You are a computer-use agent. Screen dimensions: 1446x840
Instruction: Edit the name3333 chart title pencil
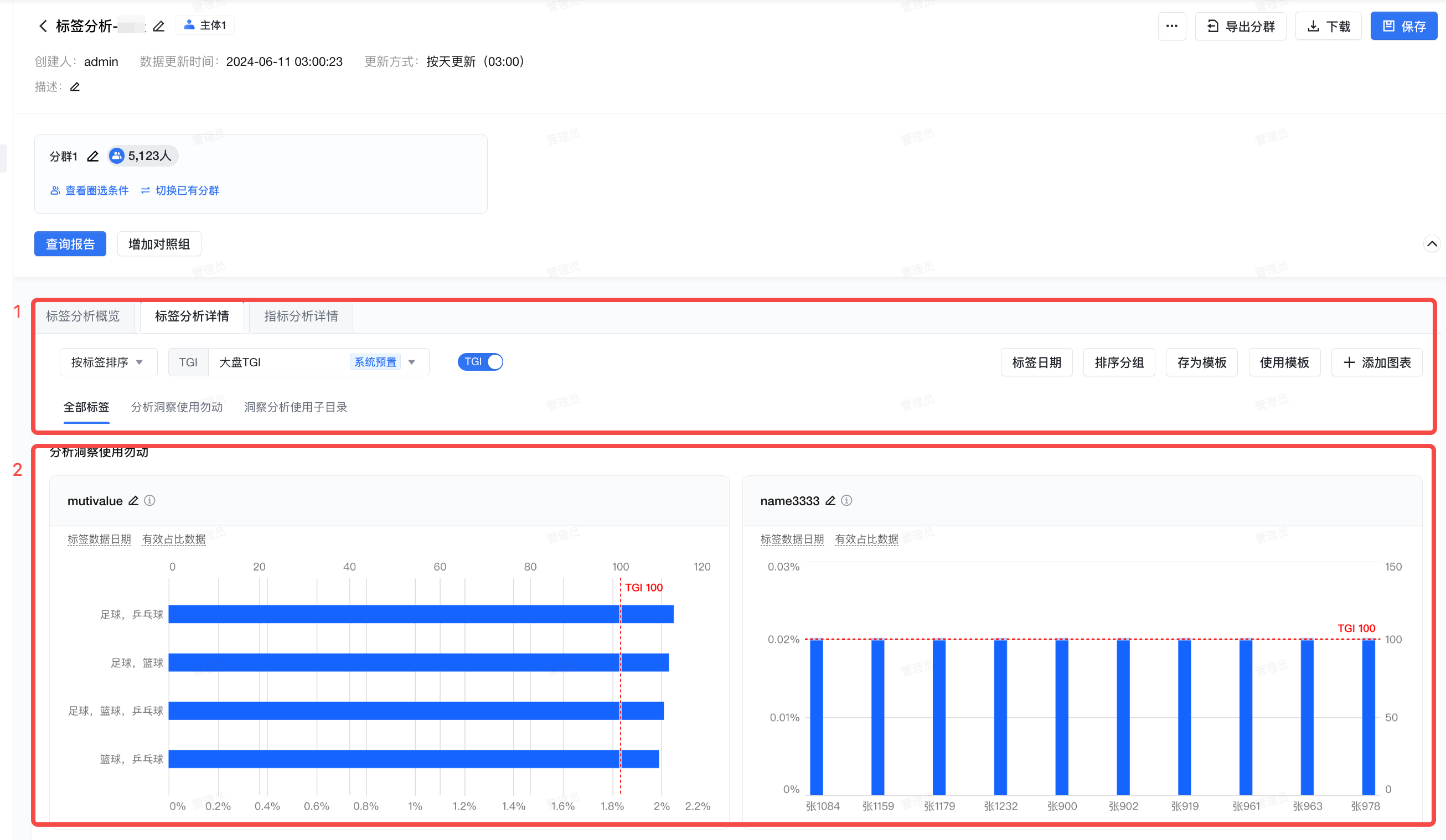[830, 501]
